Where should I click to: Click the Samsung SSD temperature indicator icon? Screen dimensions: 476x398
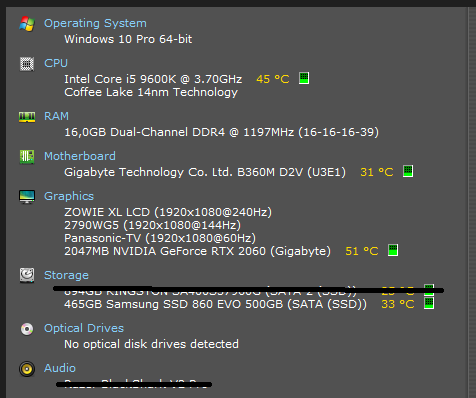(429, 303)
